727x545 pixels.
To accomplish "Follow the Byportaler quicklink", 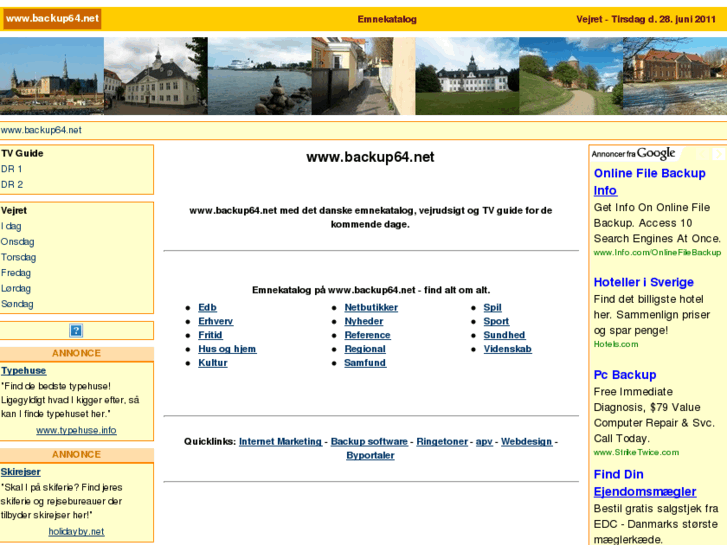I will pyautogui.click(x=370, y=455).
